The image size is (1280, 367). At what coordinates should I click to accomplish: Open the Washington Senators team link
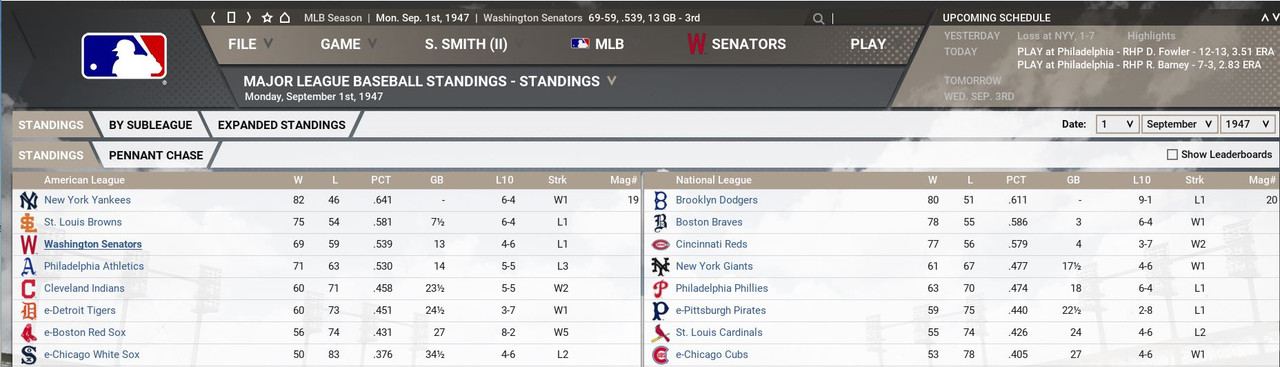tap(93, 244)
